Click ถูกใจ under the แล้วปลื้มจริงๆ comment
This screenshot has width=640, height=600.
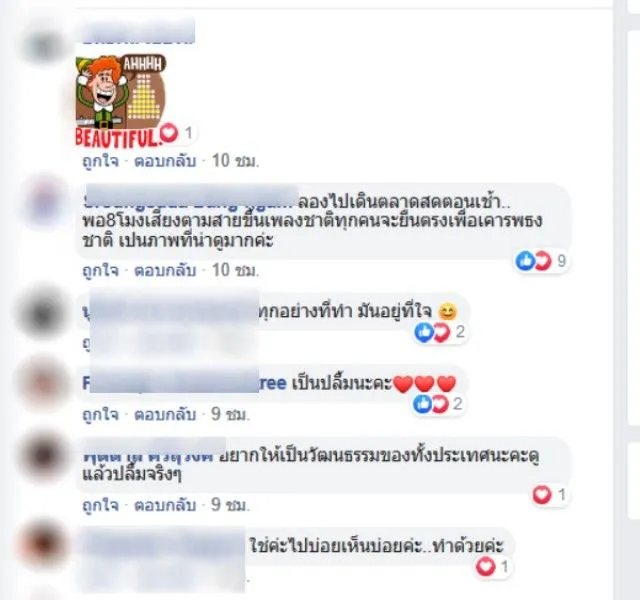click(x=100, y=505)
